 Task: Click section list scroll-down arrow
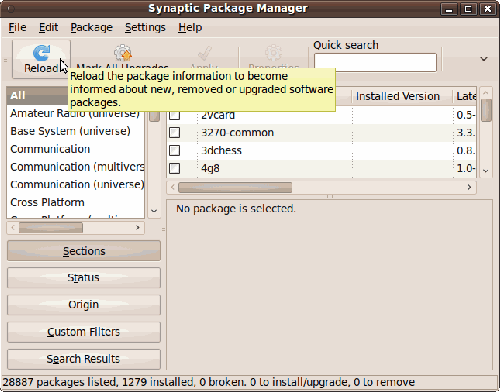pos(154,211)
